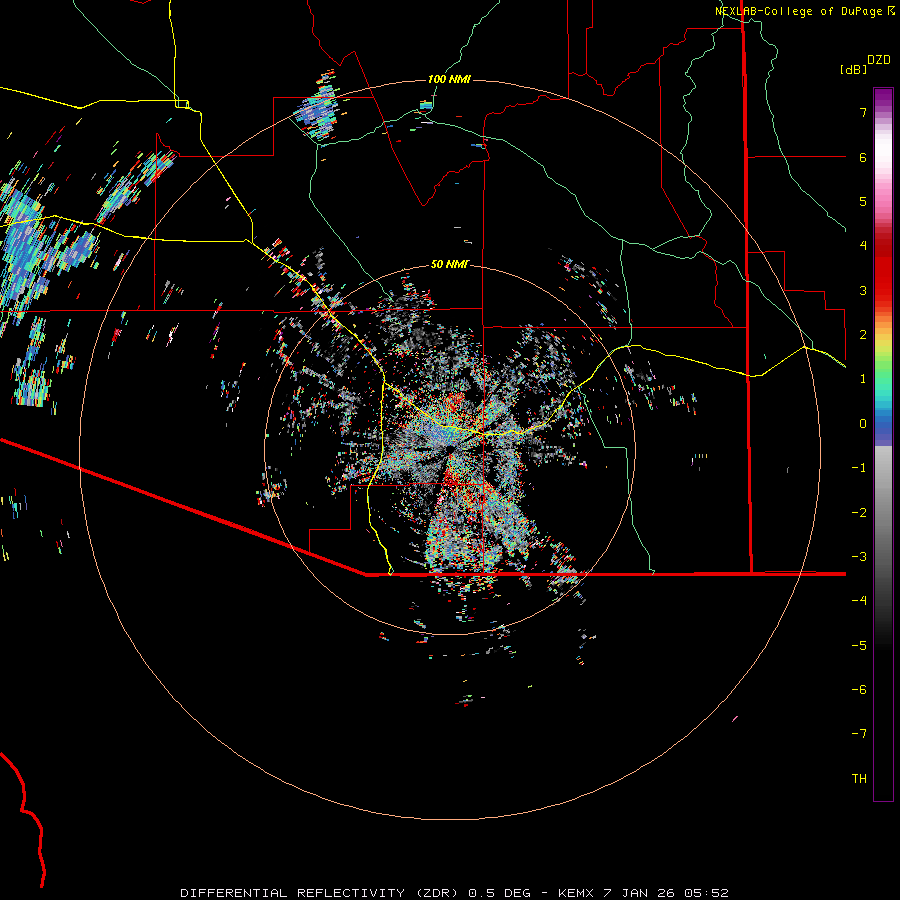Select the [dB] unit label
The height and width of the screenshot is (900, 900).
(854, 69)
